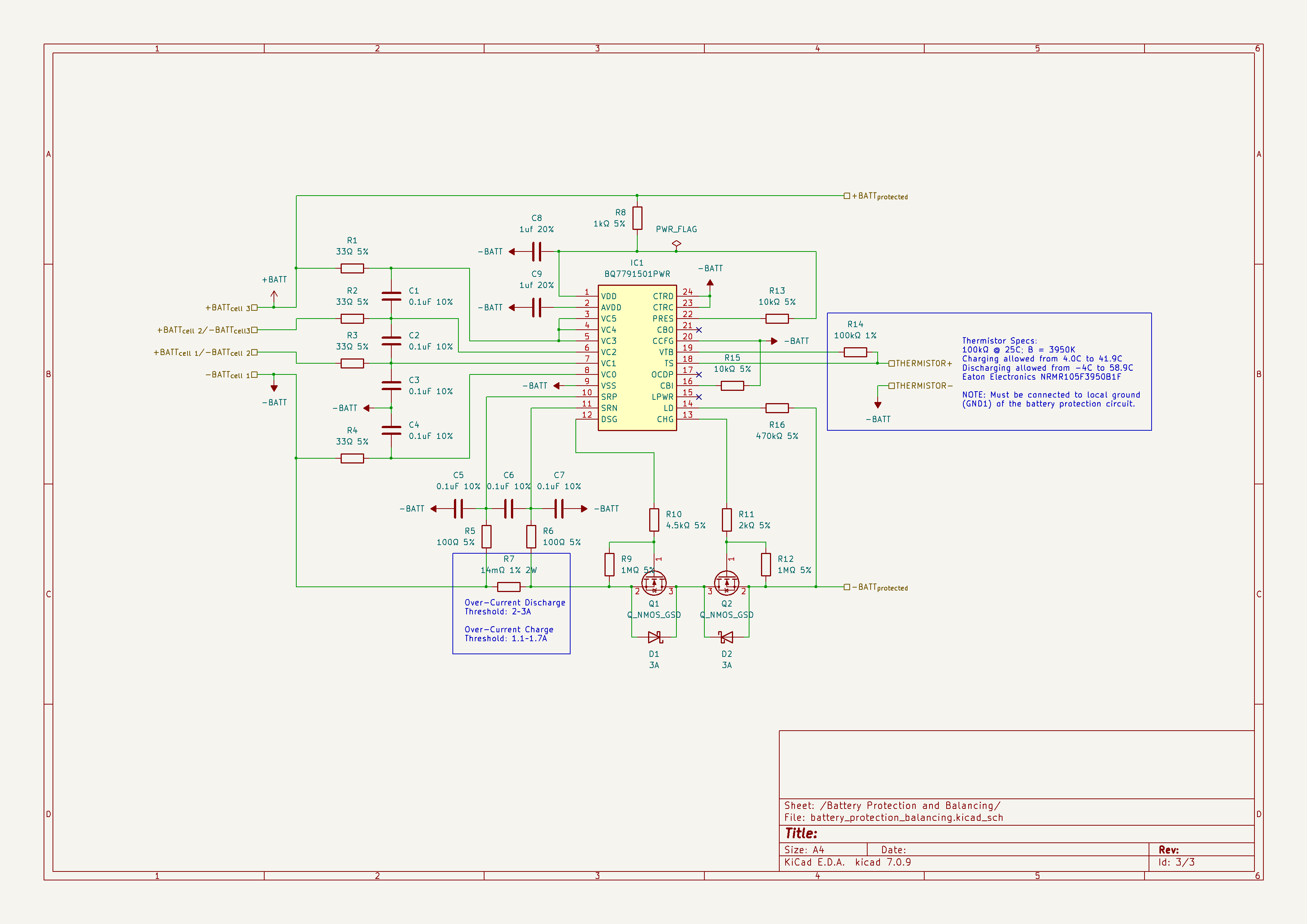Click the 'Title:' field in title block

pyautogui.click(x=801, y=833)
